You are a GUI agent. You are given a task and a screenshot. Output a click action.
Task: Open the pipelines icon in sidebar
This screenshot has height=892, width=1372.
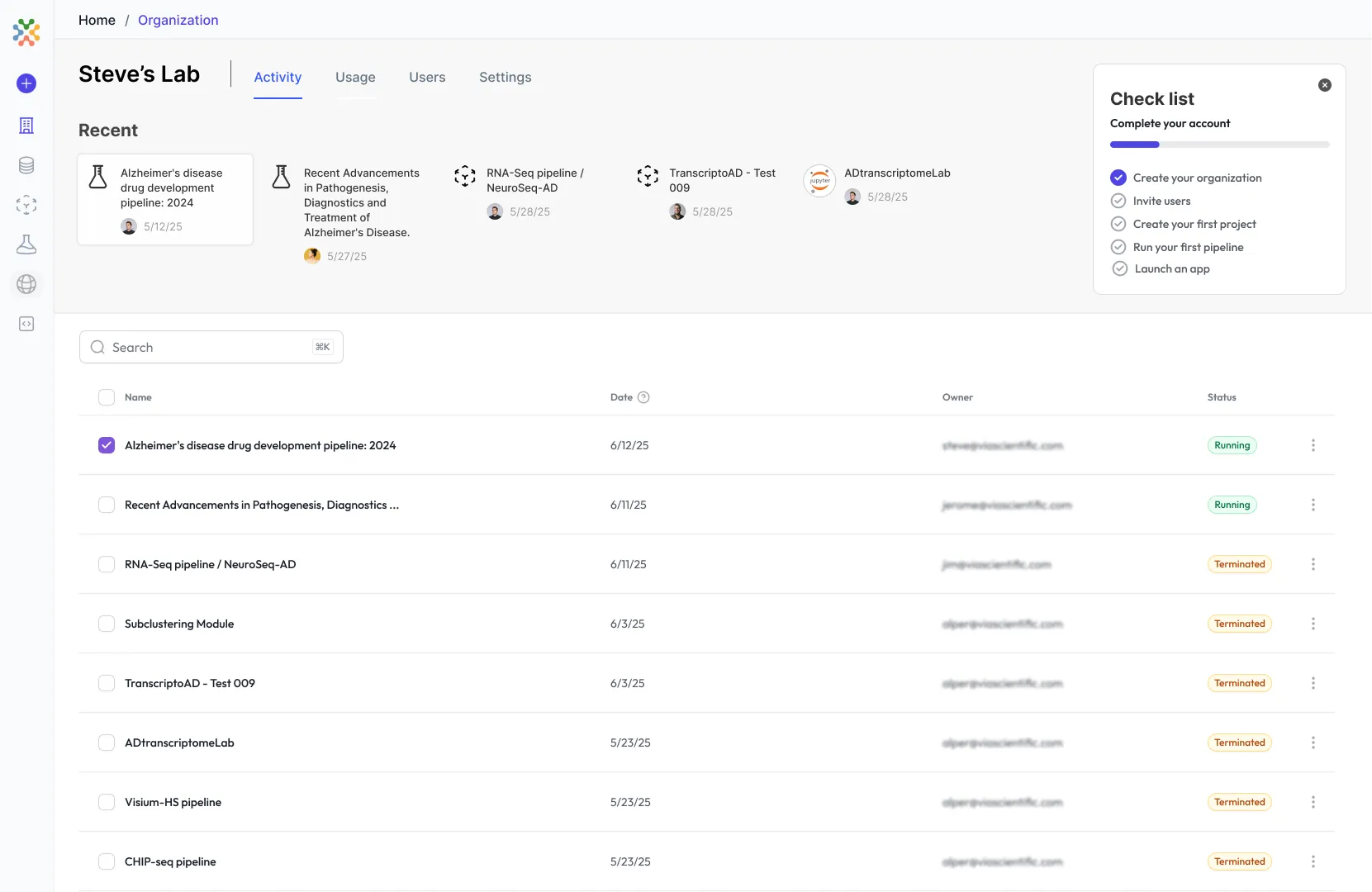click(x=26, y=205)
